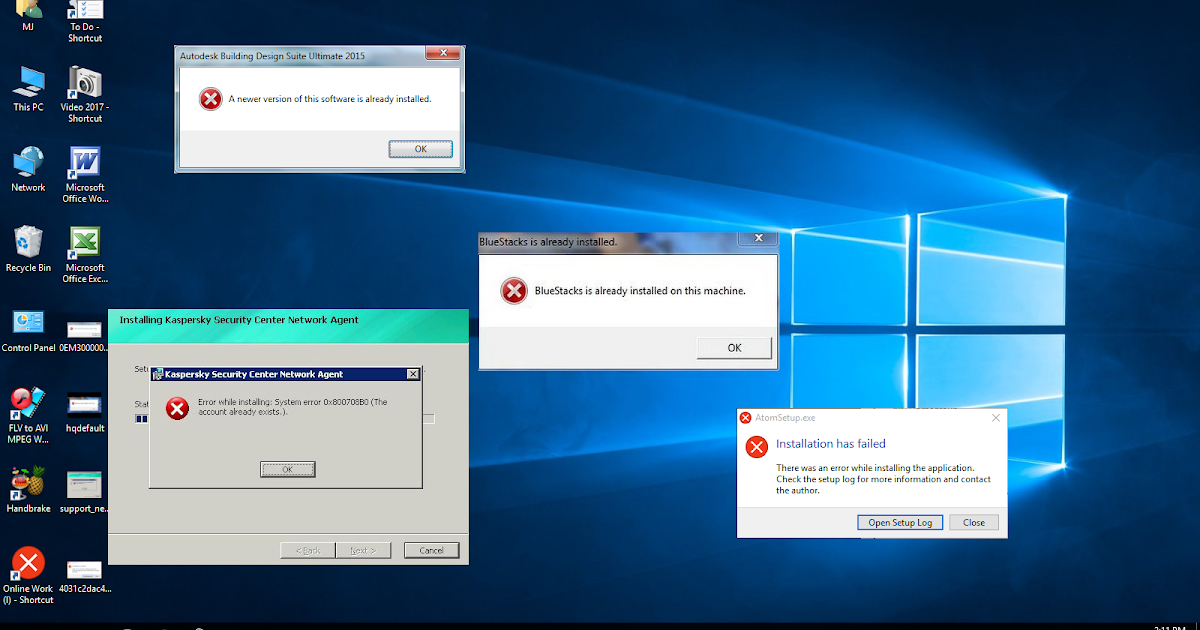Viewport: 1200px width, 630px height.
Task: Click the greyed Back button in Kaspersky installer
Action: 308,550
